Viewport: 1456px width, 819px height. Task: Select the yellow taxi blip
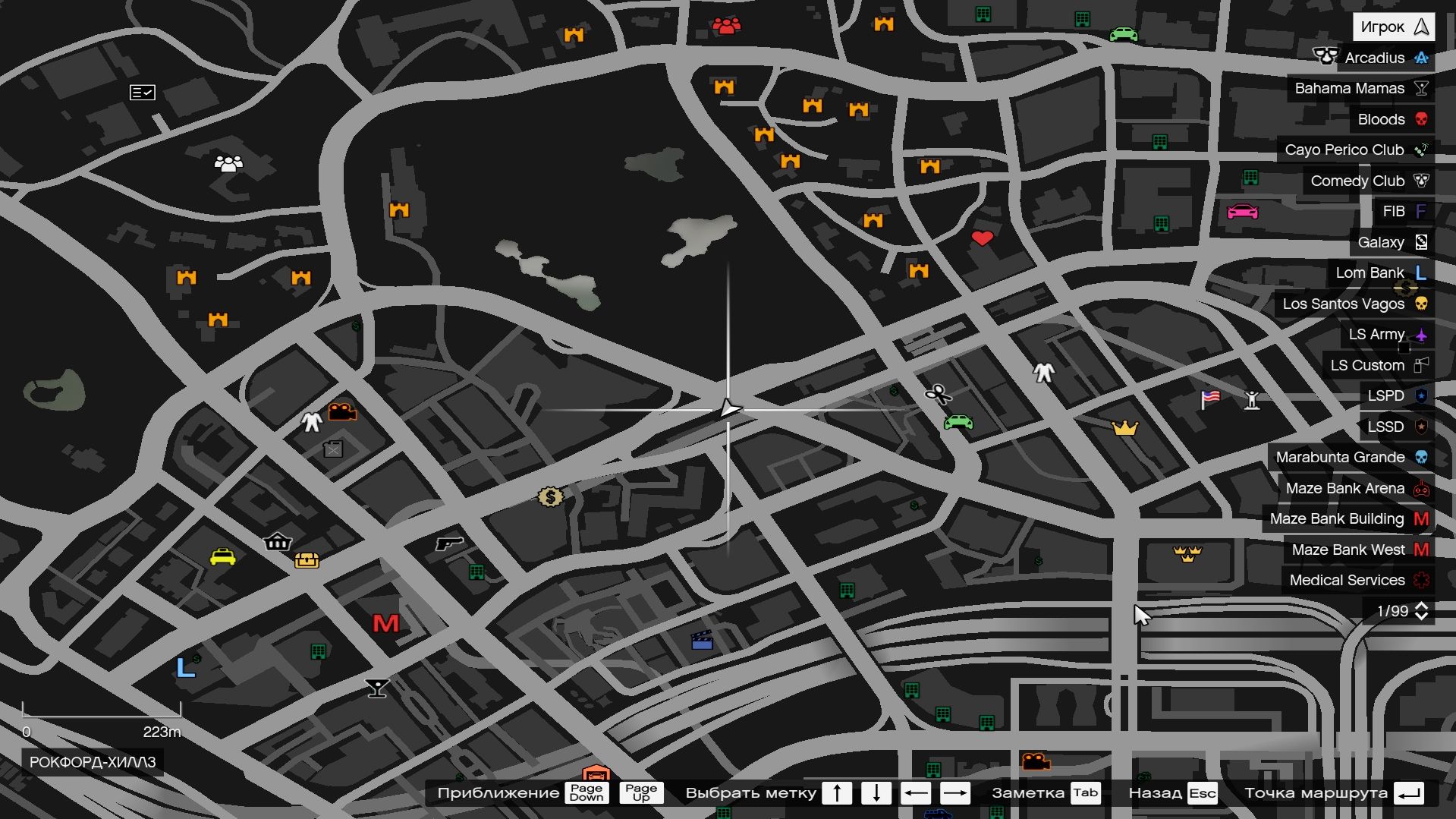click(x=222, y=557)
